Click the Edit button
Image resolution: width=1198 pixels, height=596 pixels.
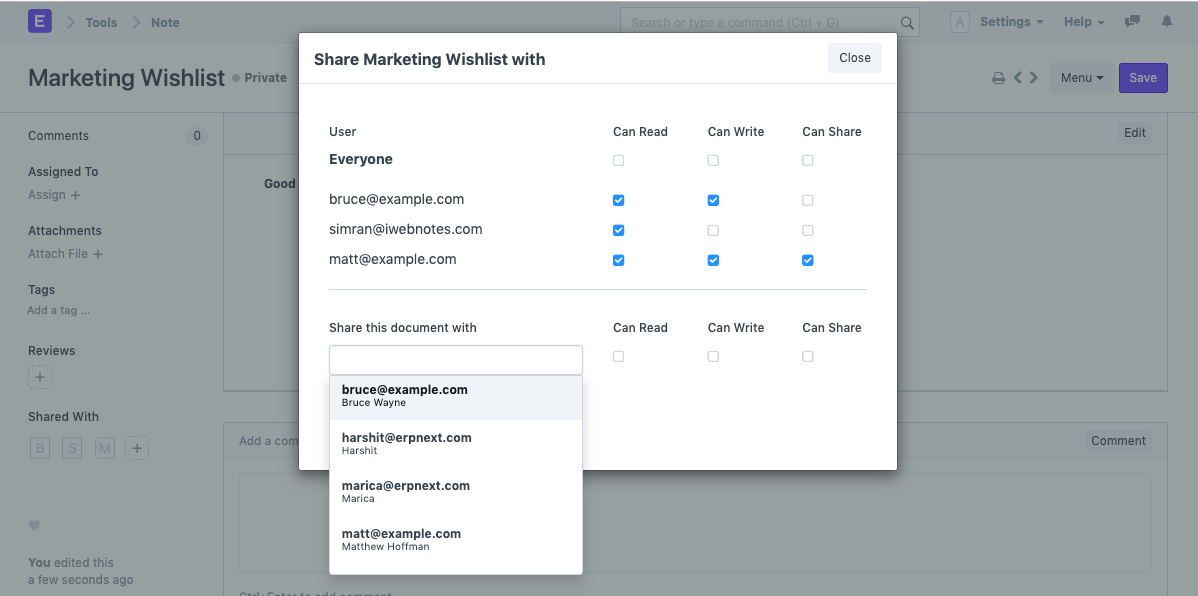[x=1135, y=132]
